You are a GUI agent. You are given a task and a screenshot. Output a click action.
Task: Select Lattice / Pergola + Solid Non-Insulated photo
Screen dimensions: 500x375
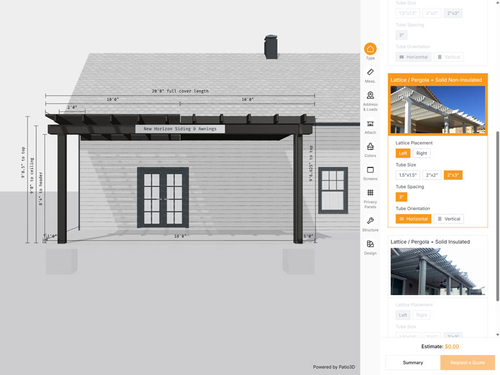[438, 110]
